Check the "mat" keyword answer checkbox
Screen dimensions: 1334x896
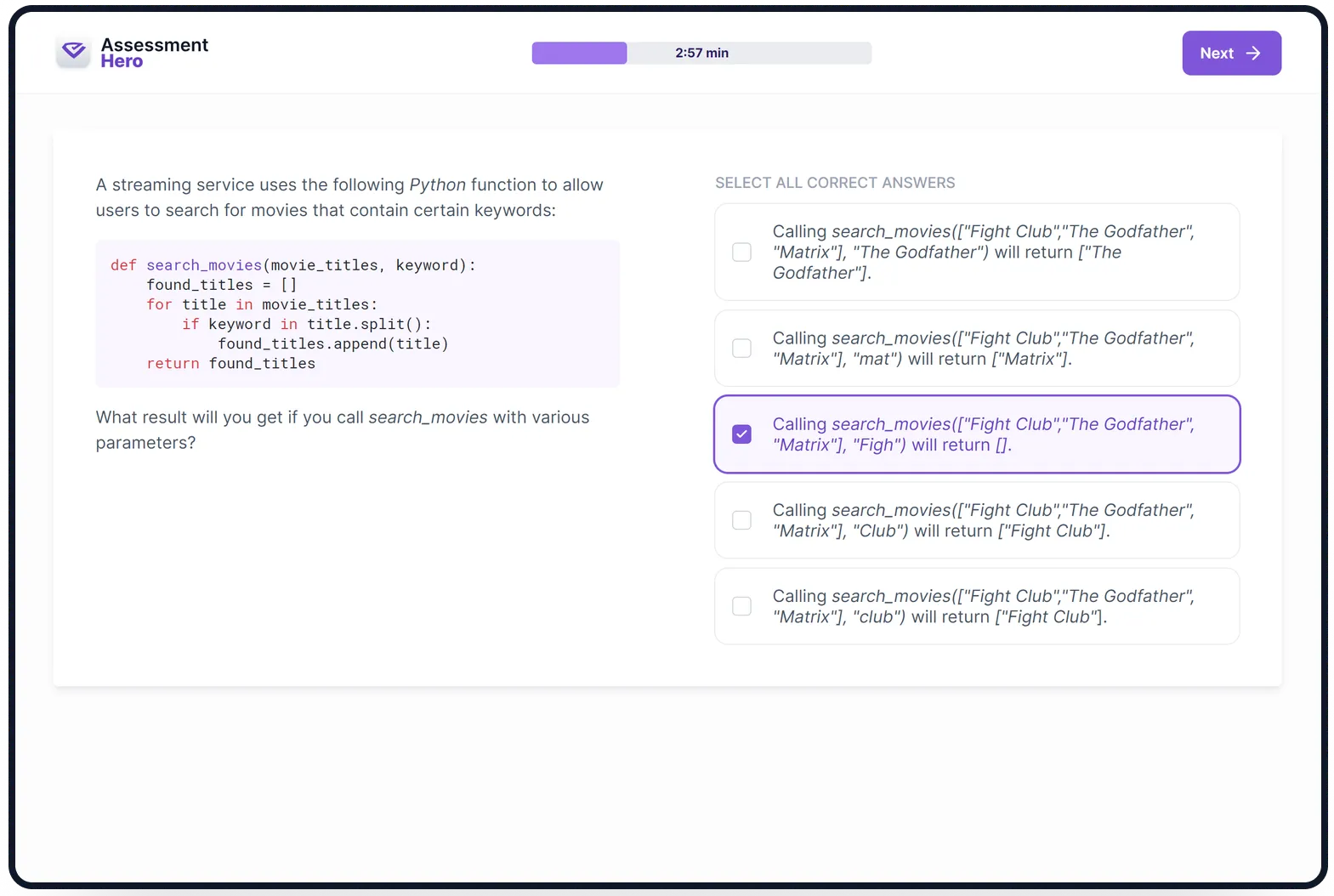pyautogui.click(x=741, y=349)
